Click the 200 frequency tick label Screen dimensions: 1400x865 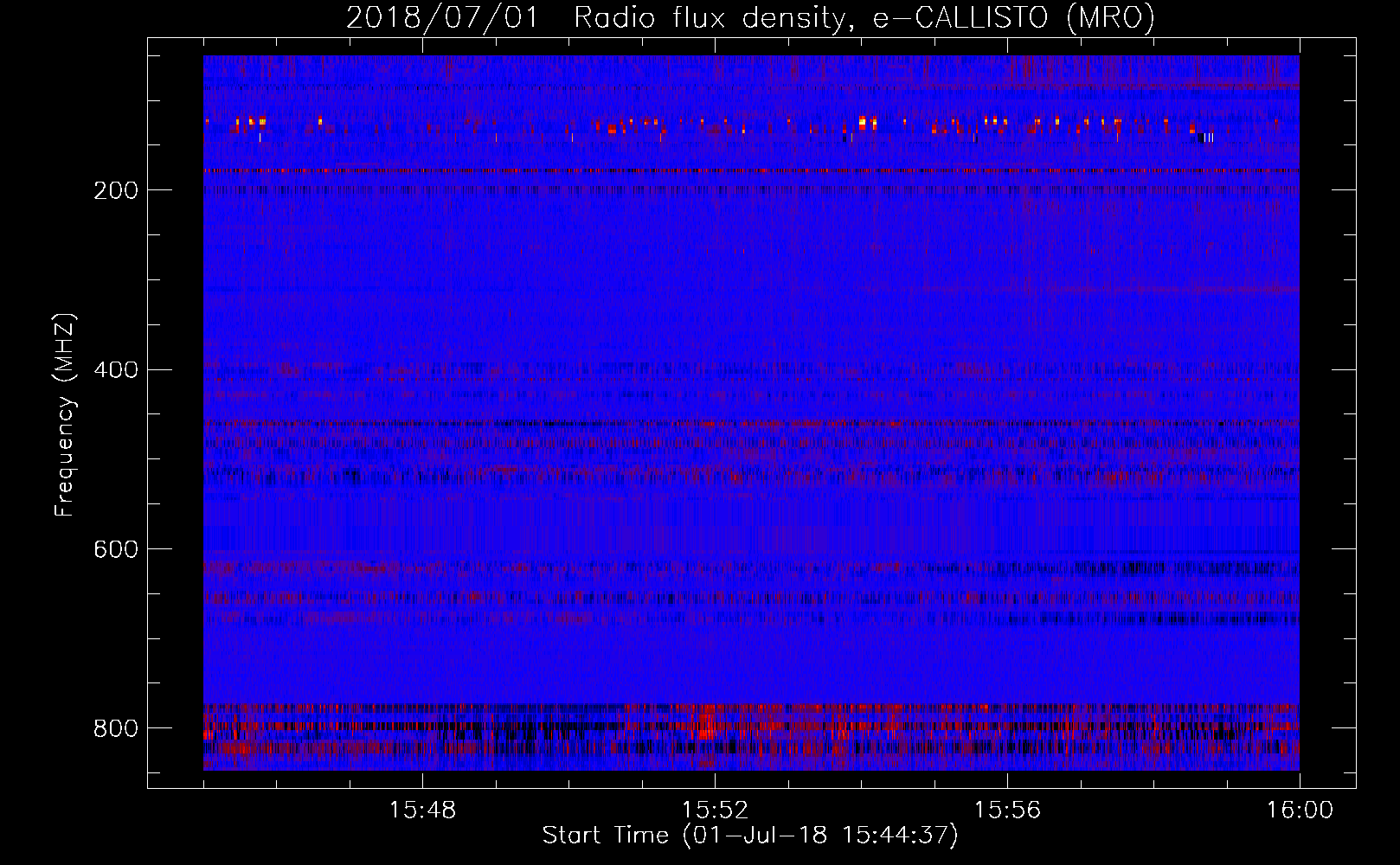pyautogui.click(x=116, y=190)
